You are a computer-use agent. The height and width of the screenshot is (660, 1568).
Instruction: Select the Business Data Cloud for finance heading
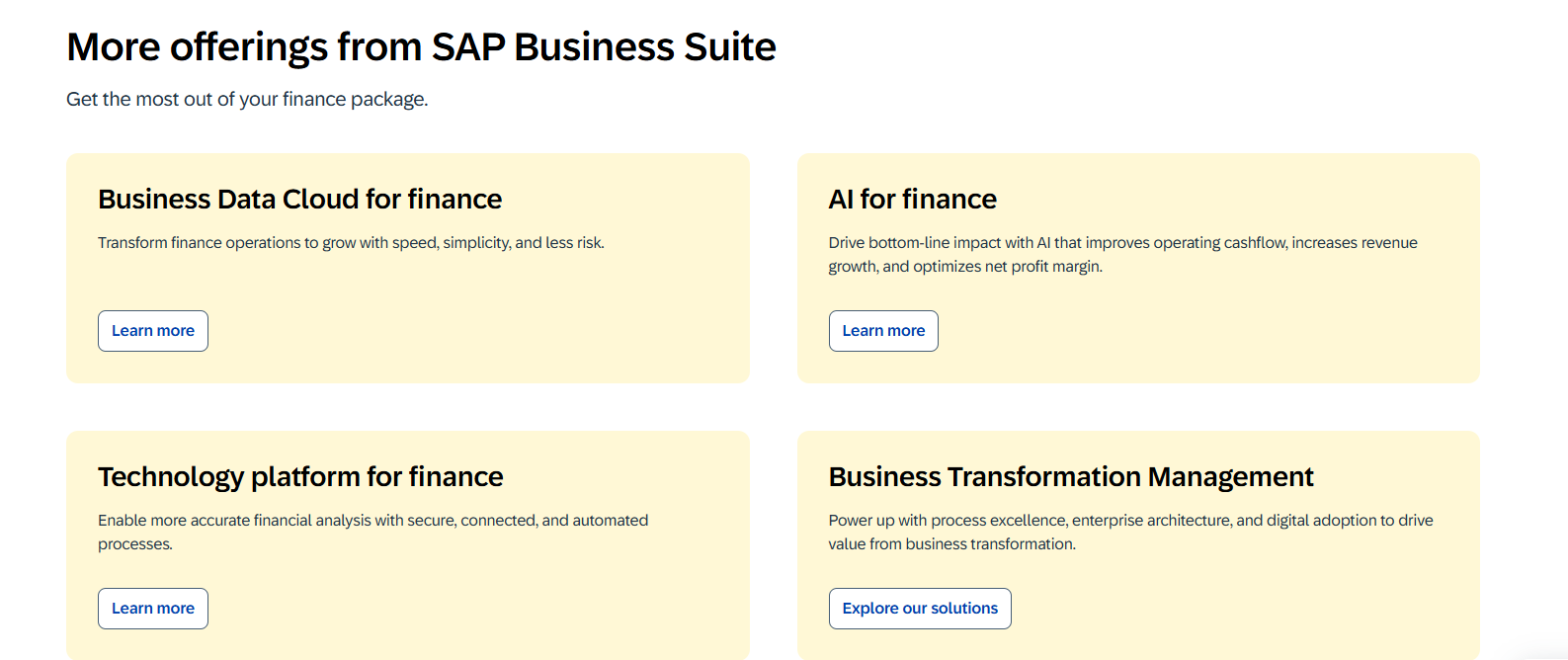coord(300,200)
